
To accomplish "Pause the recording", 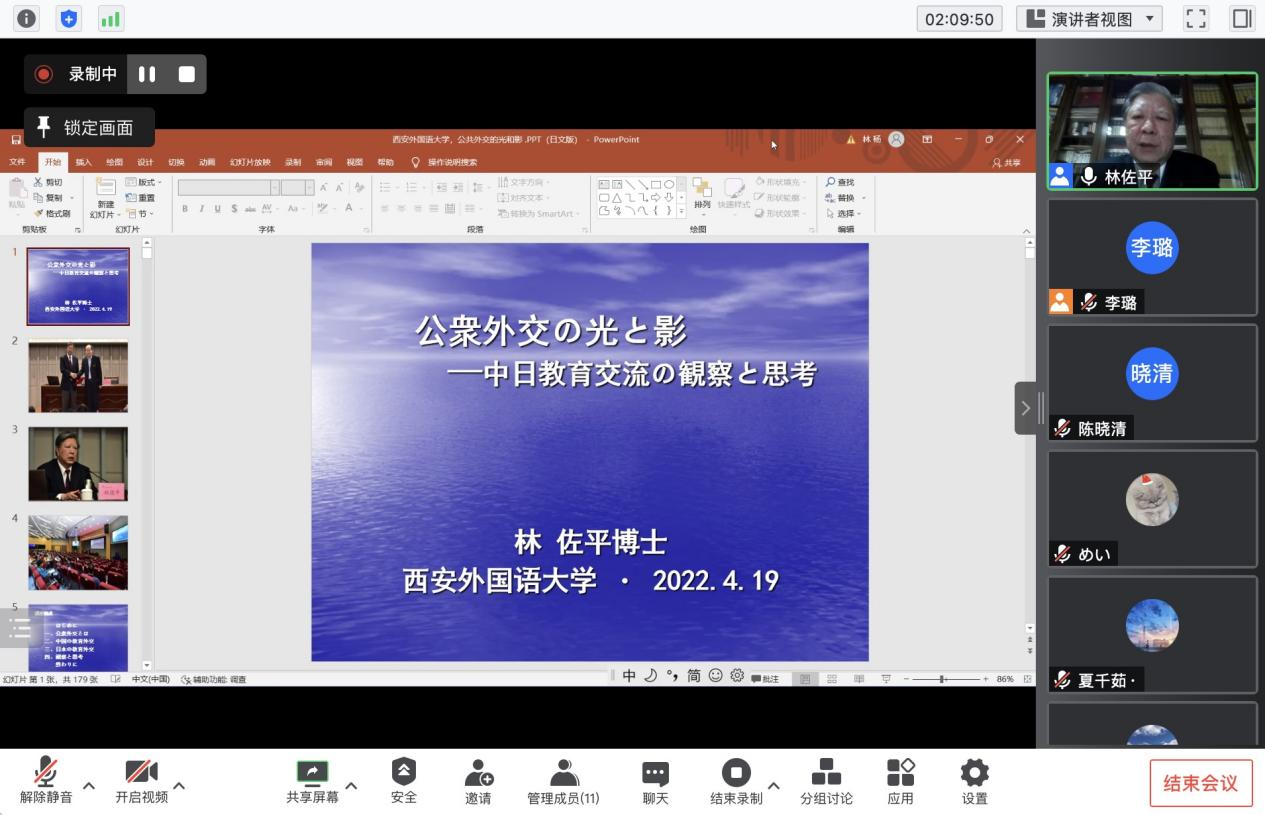I will [147, 74].
